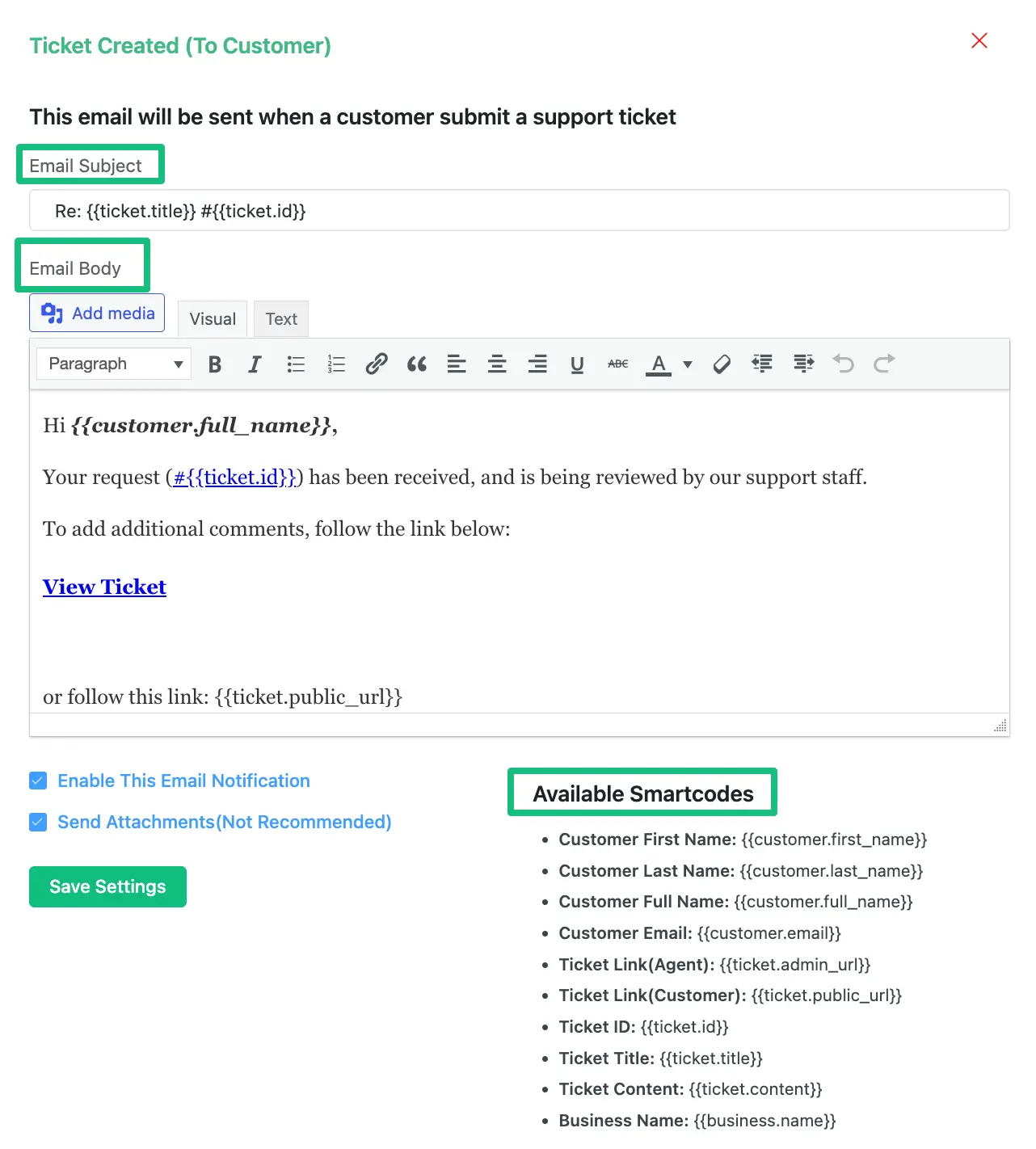Click the 'To add additional comments' line

[x=276, y=529]
